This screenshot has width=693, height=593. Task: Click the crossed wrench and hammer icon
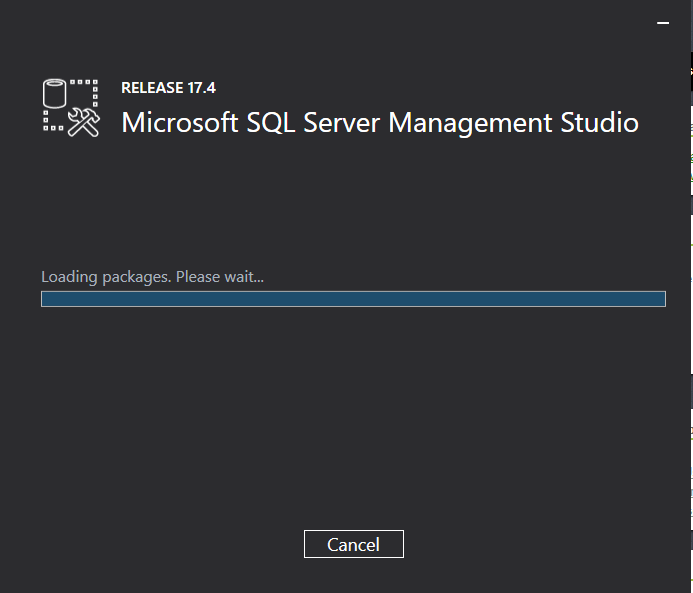84,122
